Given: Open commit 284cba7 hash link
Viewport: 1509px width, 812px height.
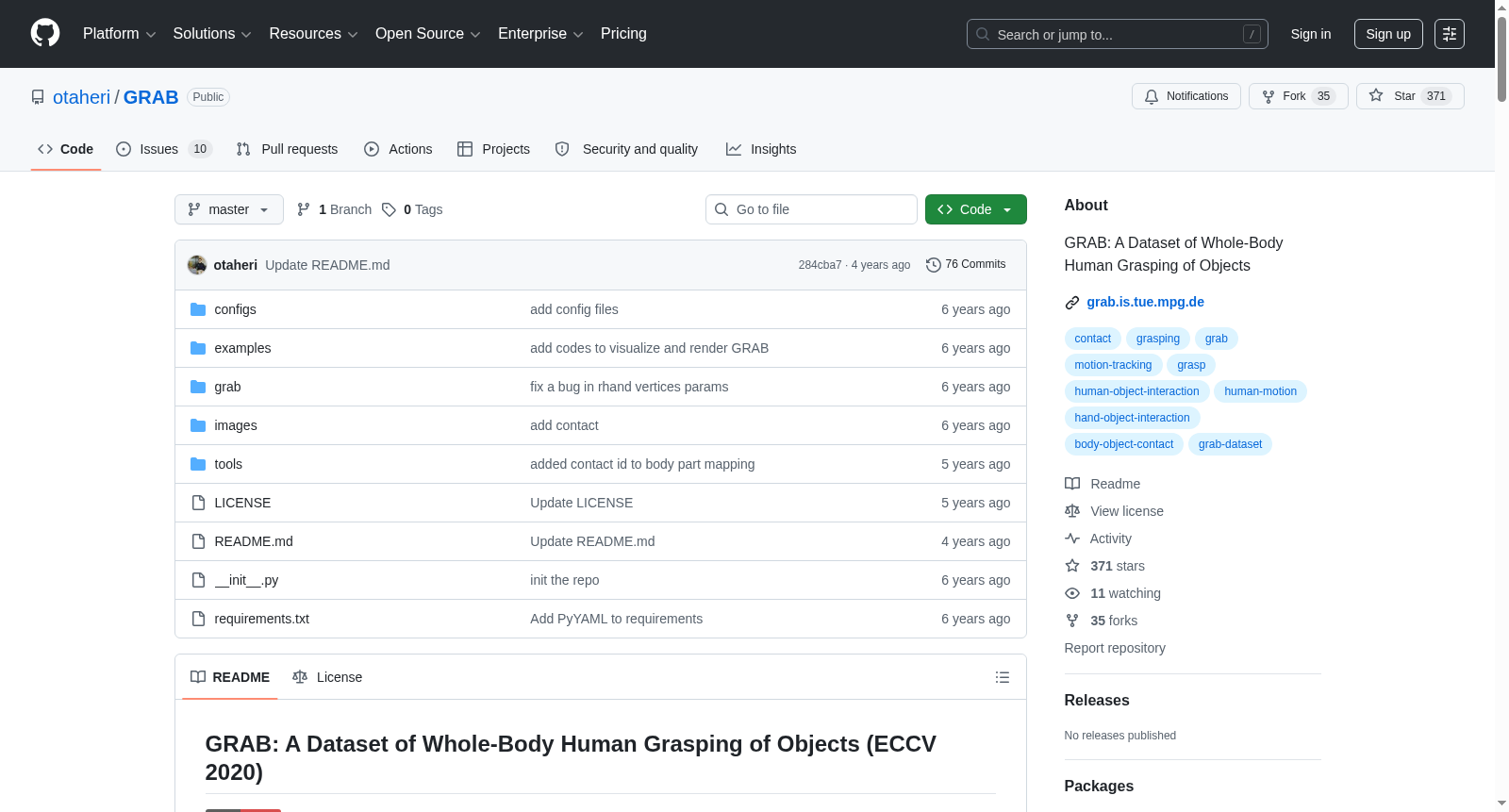Looking at the screenshot, I should pyautogui.click(x=820, y=265).
